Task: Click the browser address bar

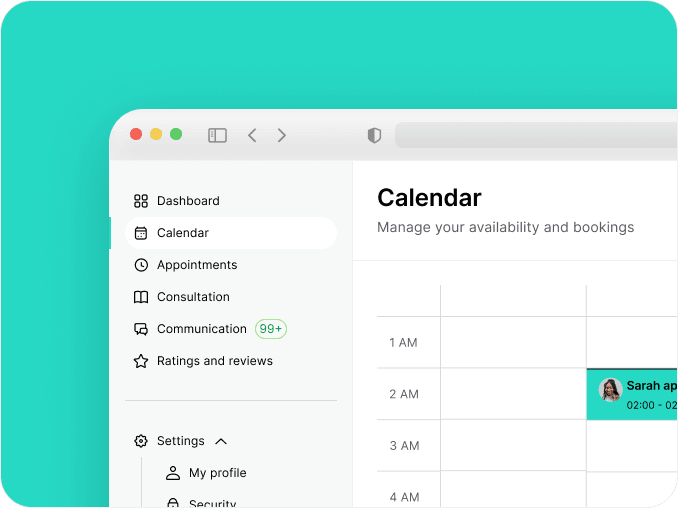Action: [536, 135]
